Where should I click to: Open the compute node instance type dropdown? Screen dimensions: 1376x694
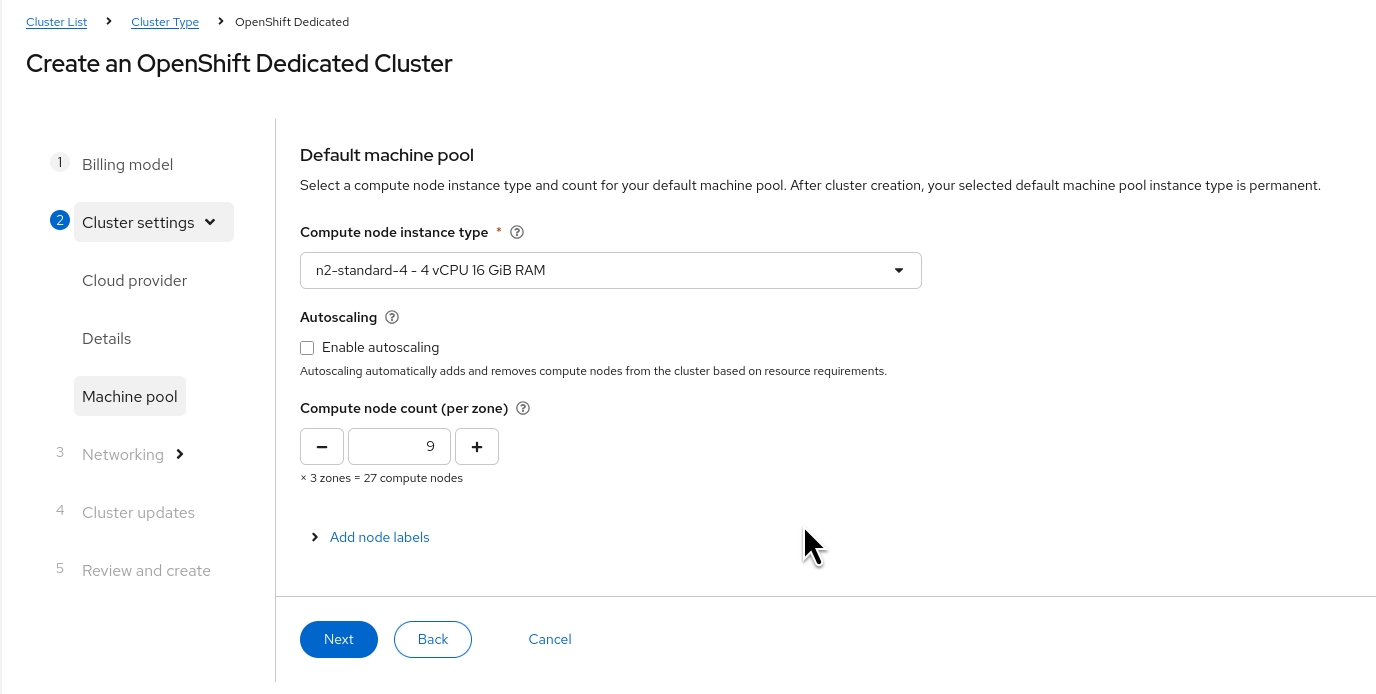click(610, 270)
